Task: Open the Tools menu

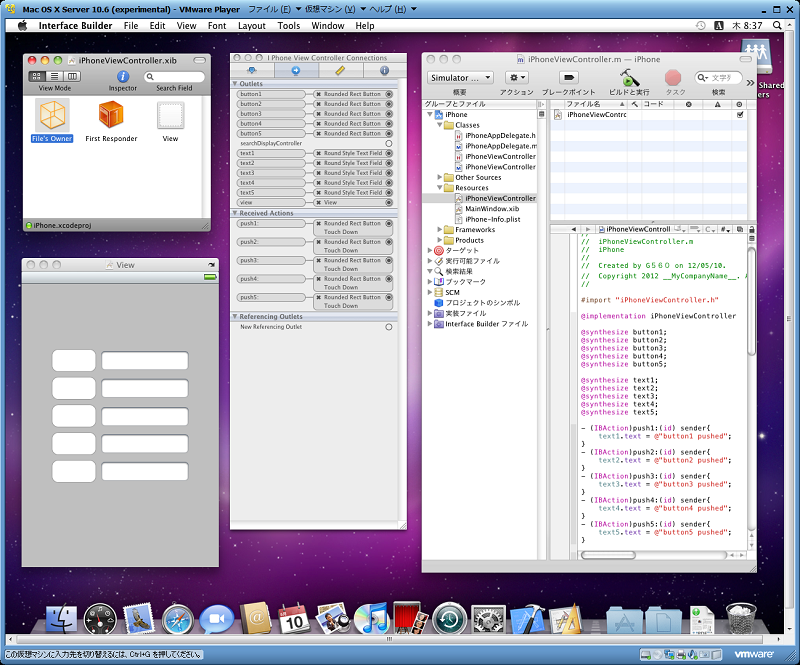Action: tap(289, 26)
